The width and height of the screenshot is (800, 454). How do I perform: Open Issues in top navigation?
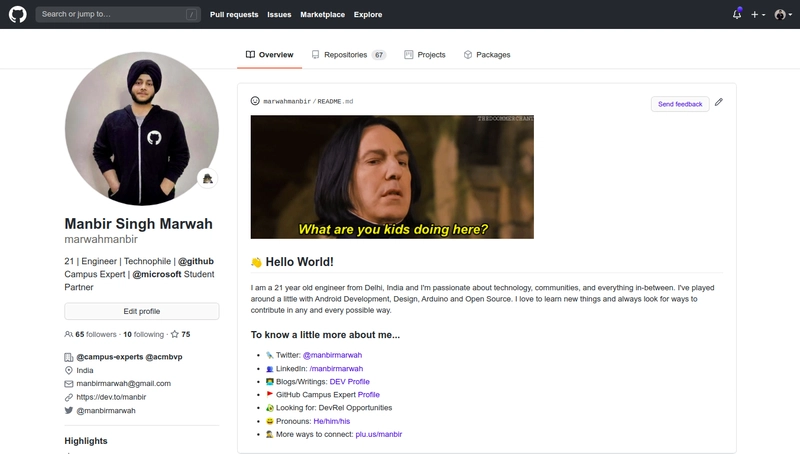point(279,15)
